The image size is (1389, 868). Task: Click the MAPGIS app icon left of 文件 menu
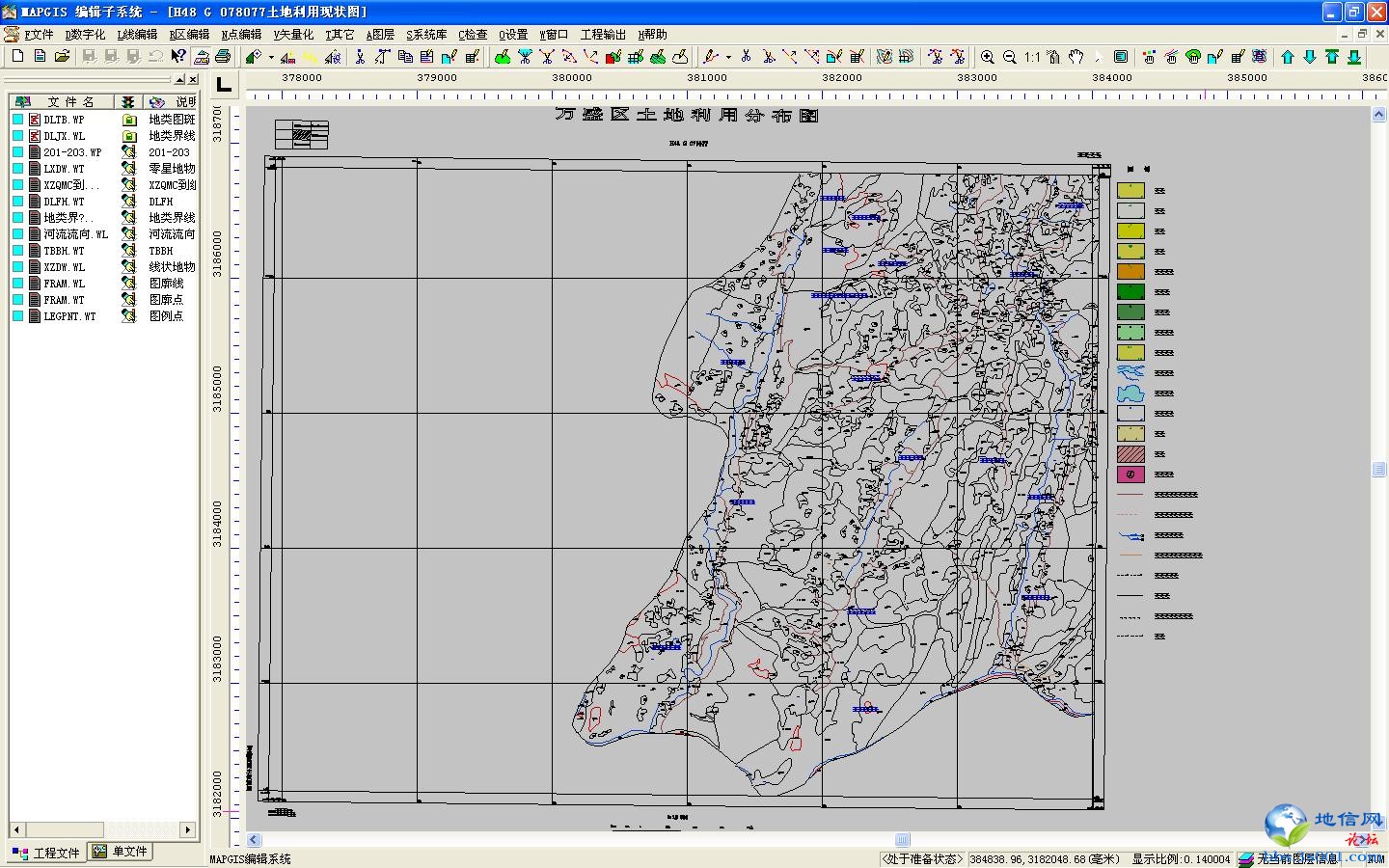pos(11,34)
